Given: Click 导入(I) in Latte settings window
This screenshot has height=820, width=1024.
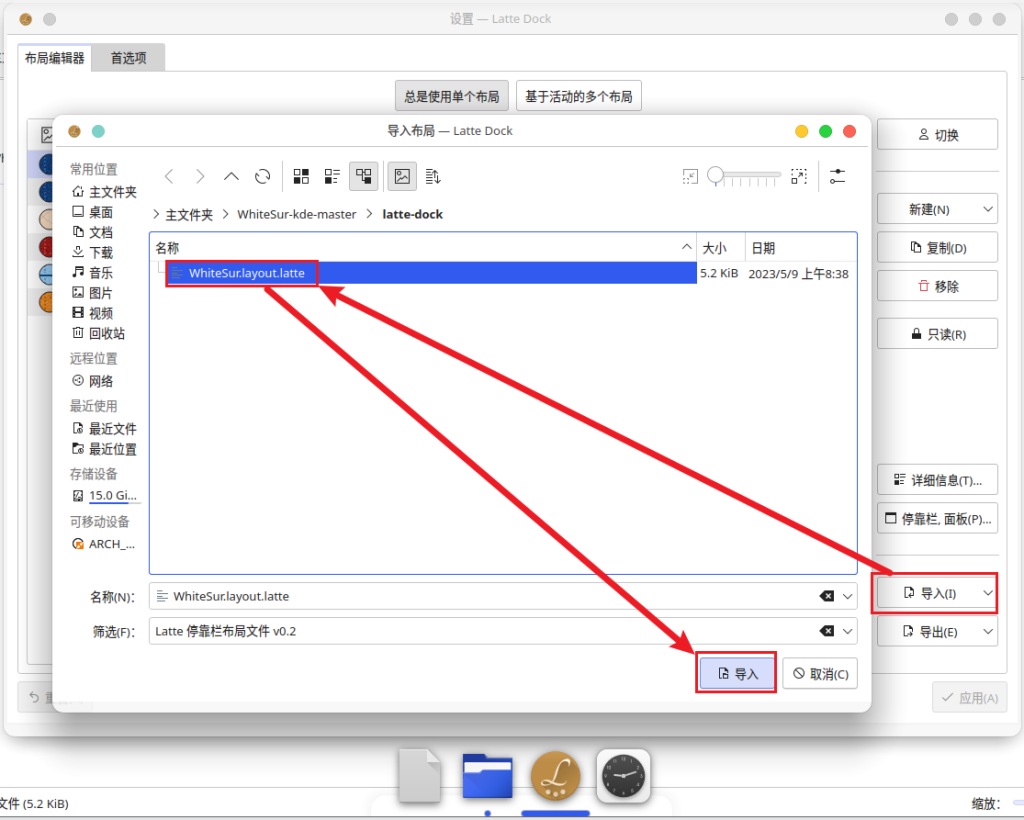Looking at the screenshot, I should click(x=928, y=593).
